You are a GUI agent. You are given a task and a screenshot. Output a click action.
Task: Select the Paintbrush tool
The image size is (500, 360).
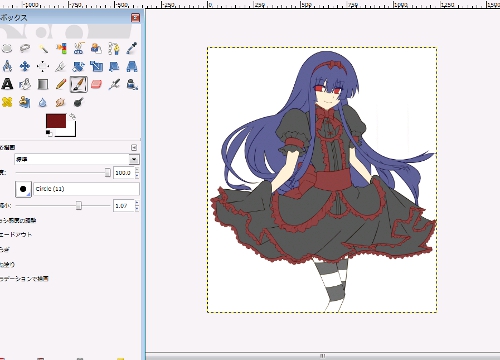click(79, 84)
